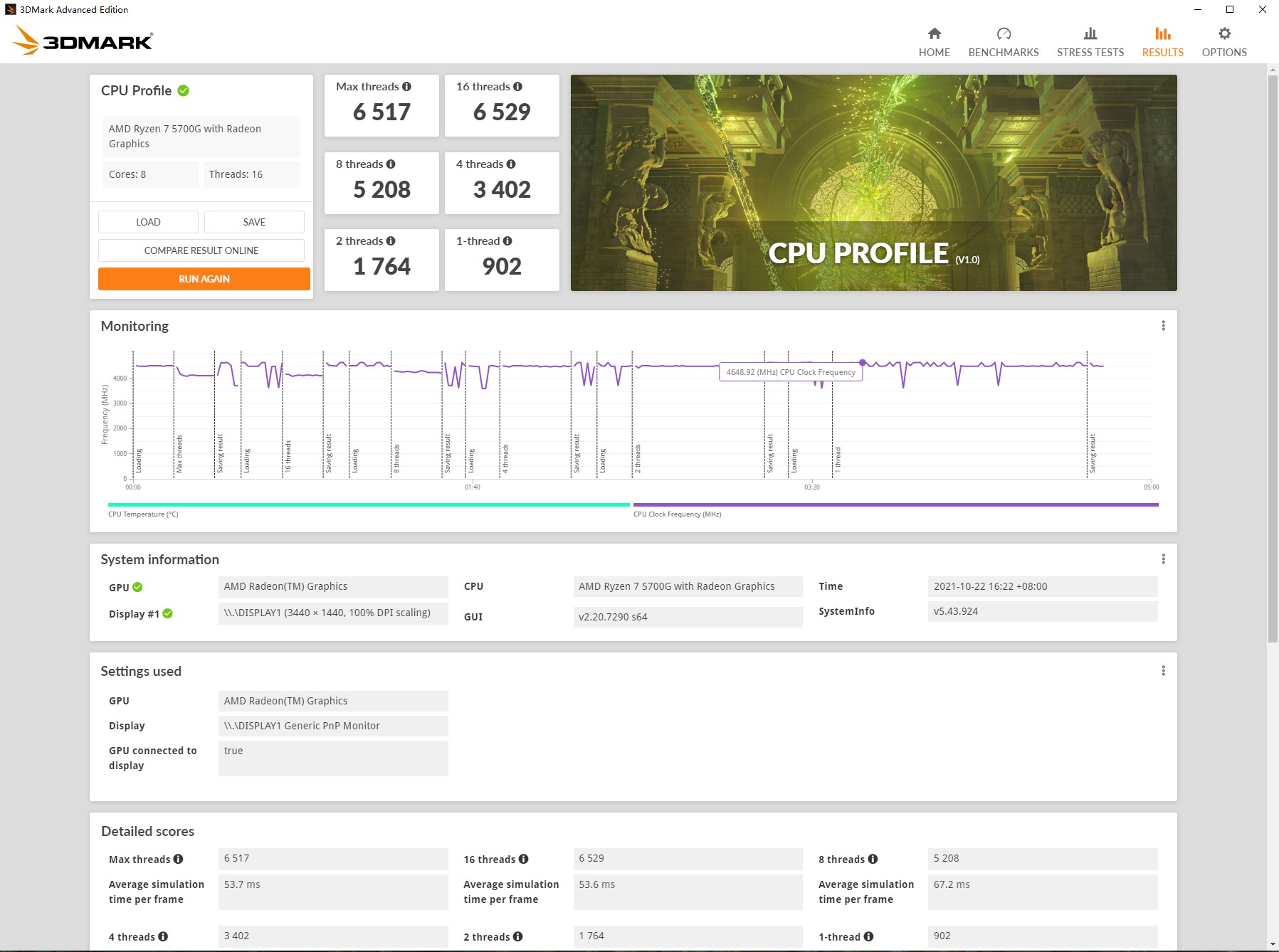
Task: Open Settings used three-dot menu
Action: (1163, 671)
